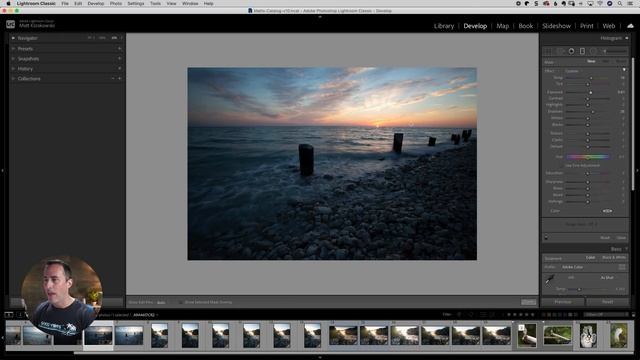Select the Graduated Filter tool icon
The height and width of the screenshot is (360, 640).
(582, 51)
